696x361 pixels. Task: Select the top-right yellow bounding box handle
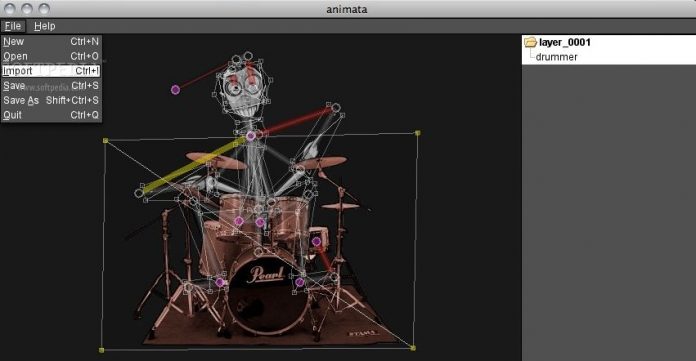tap(417, 133)
